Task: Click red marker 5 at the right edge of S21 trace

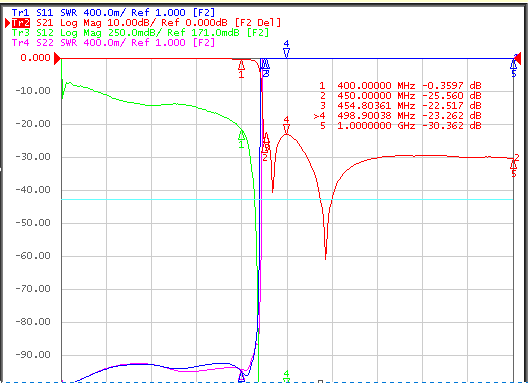Action: tap(514, 165)
